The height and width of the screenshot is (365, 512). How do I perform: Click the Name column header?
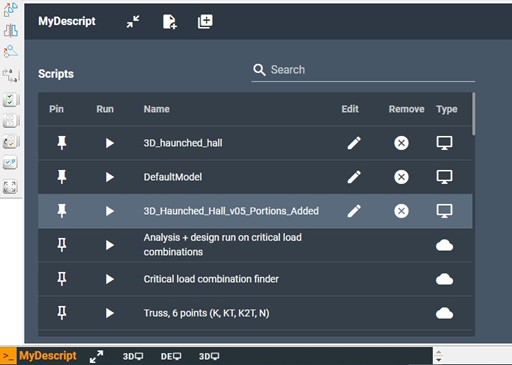pyautogui.click(x=156, y=109)
